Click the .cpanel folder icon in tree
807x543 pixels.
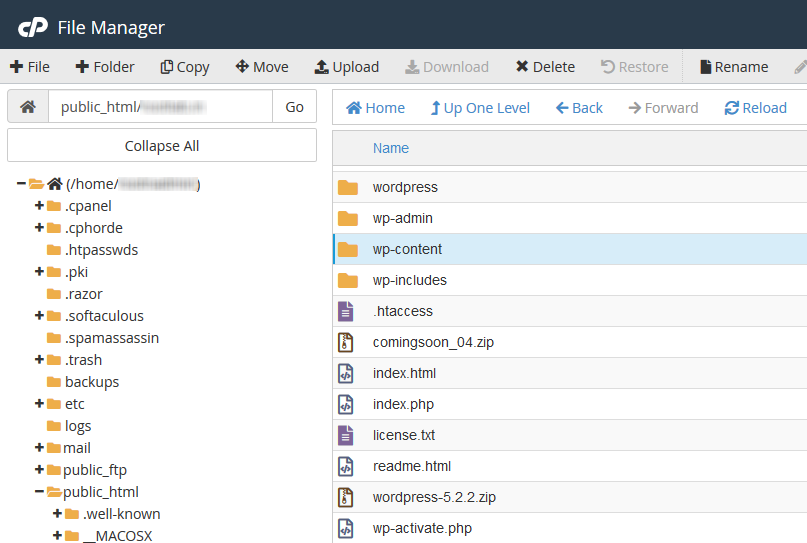pyautogui.click(x=54, y=206)
